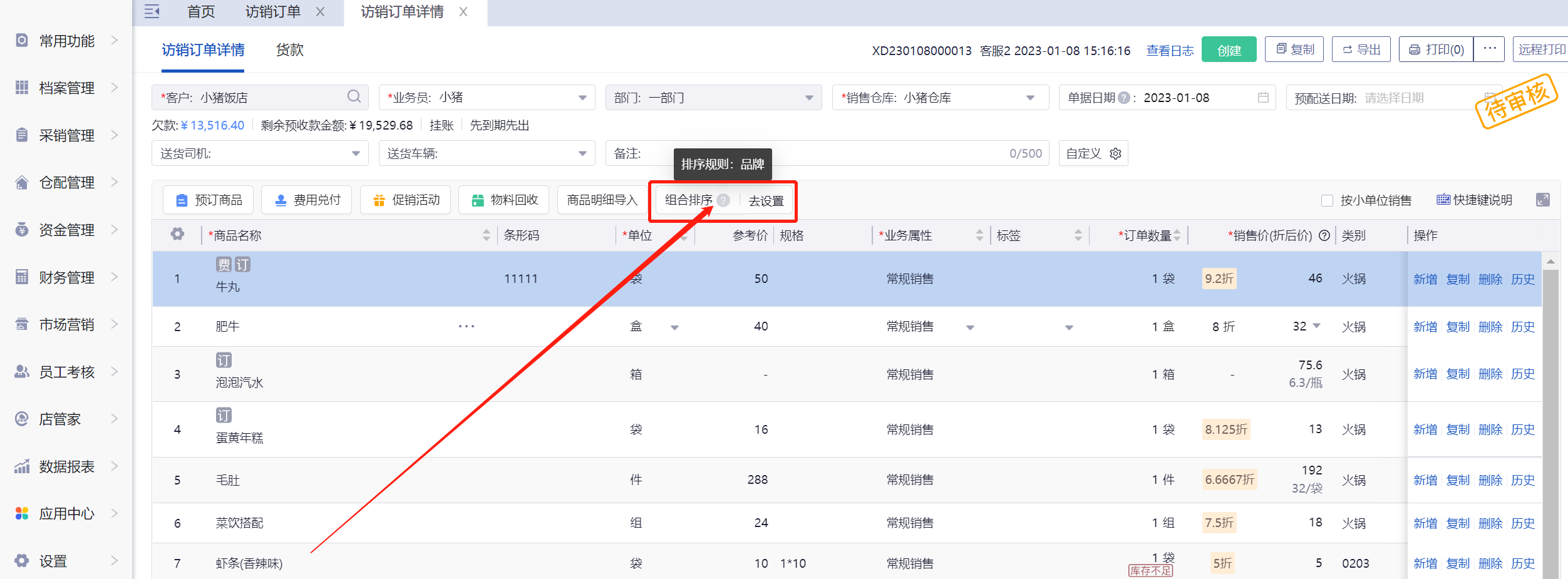
Task: Open the 销售仓库 dropdown
Action: click(x=1030, y=98)
